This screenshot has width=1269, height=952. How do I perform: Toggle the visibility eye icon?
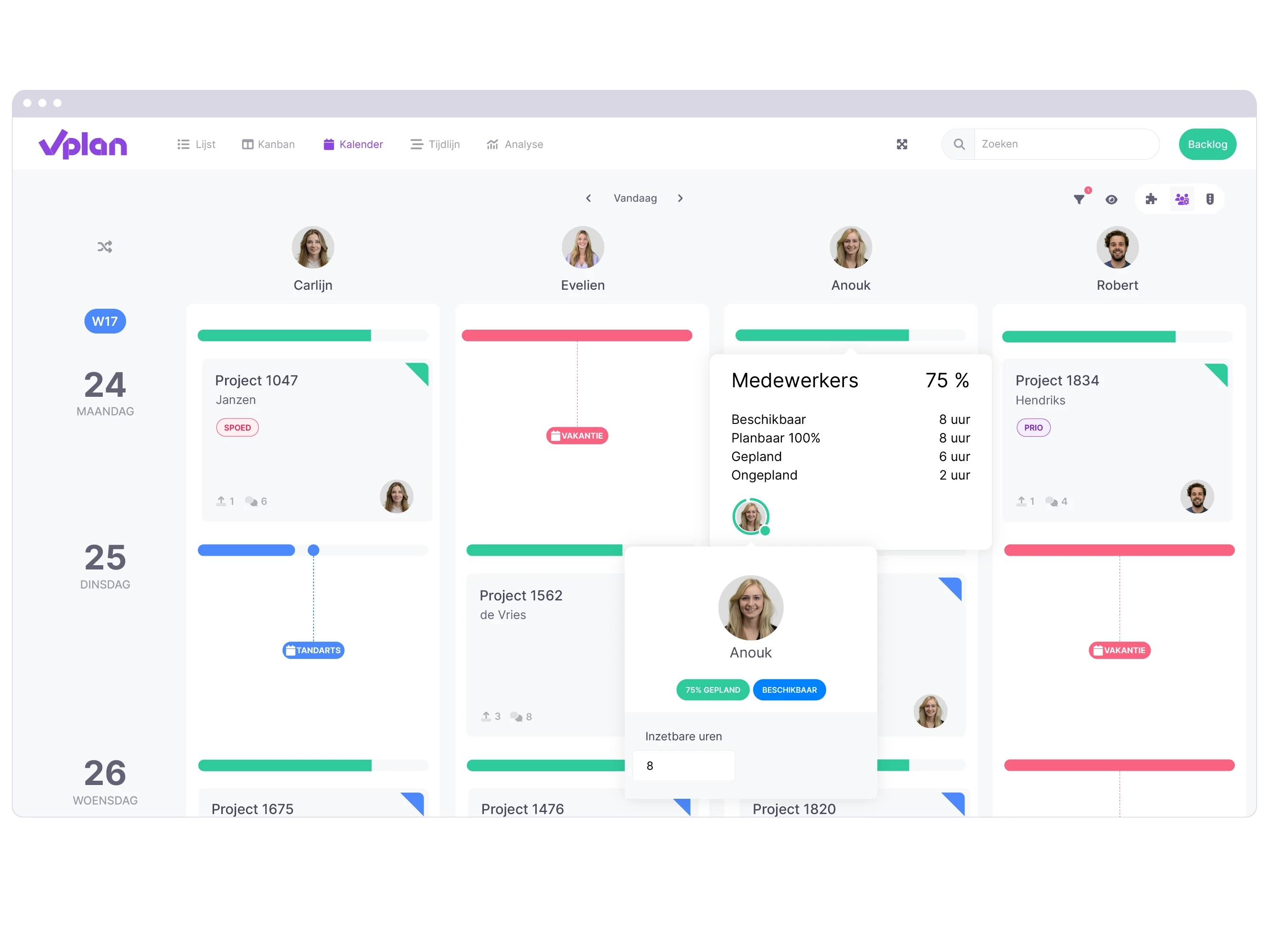(1111, 199)
